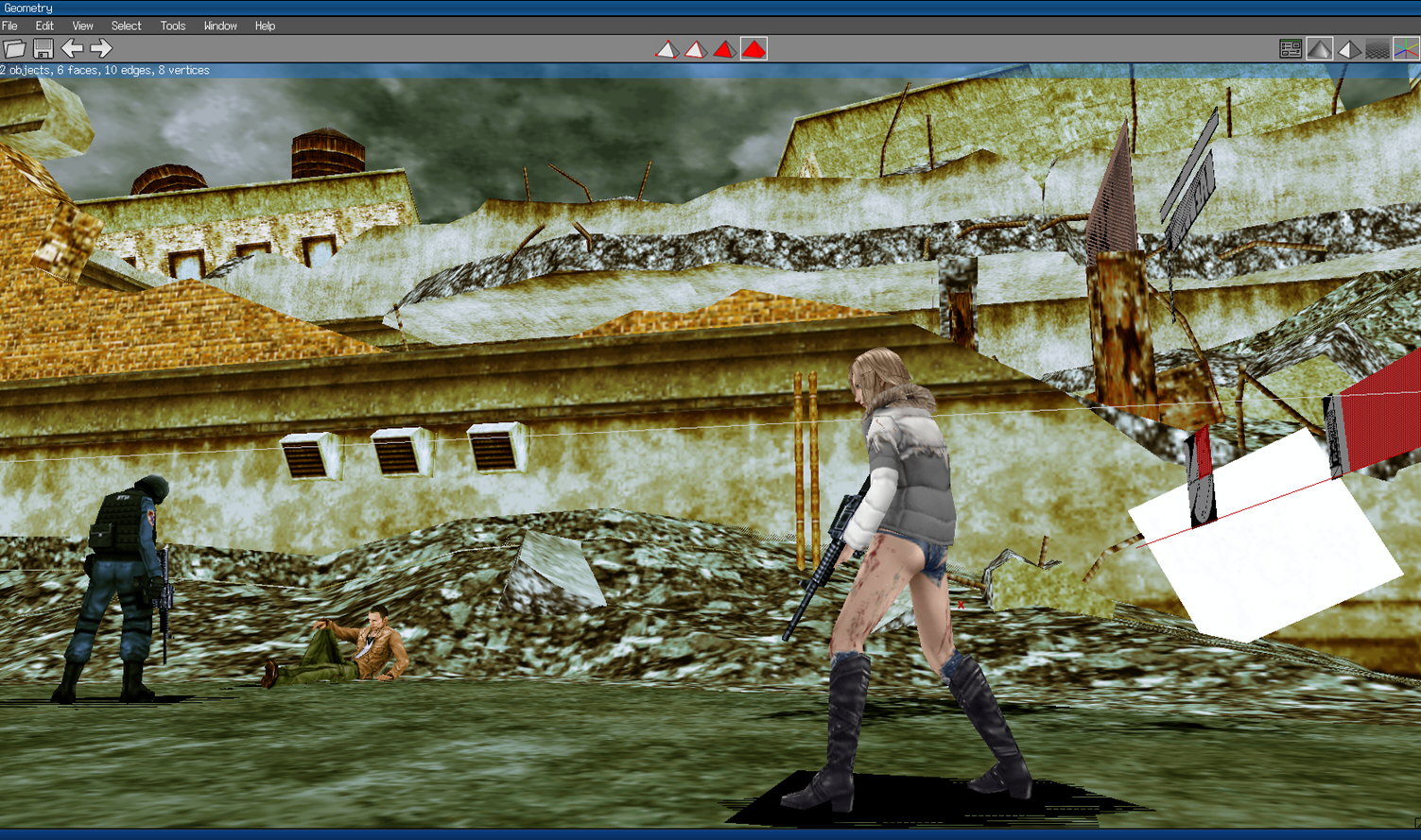This screenshot has width=1421, height=840.
Task: Switch to vertex selection mode
Action: tap(667, 49)
